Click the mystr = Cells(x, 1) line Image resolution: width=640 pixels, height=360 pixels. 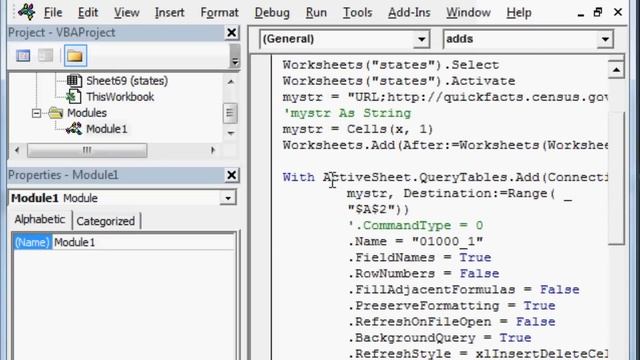pos(358,129)
